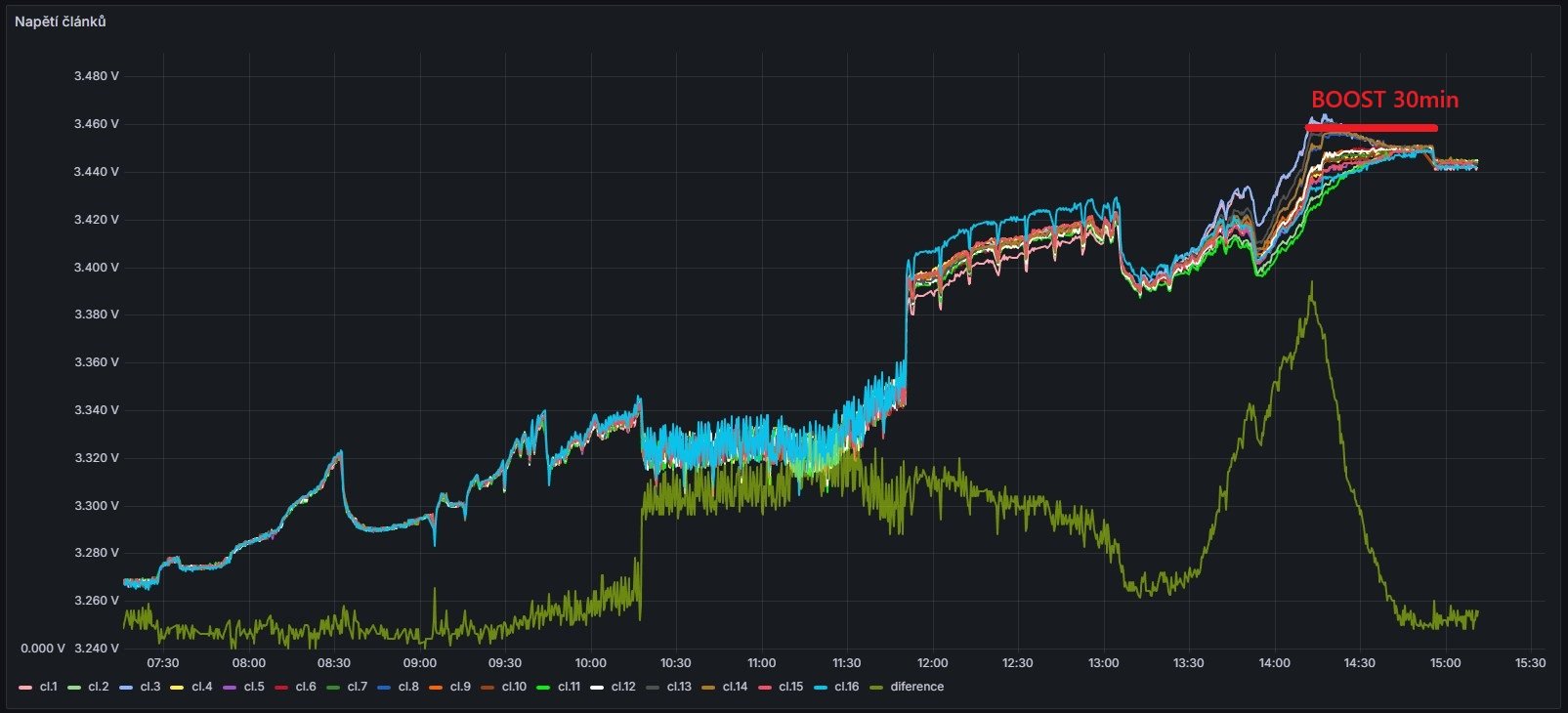This screenshot has width=1568, height=713.
Task: Open the olive swatch for the diference series
Action: 876,688
